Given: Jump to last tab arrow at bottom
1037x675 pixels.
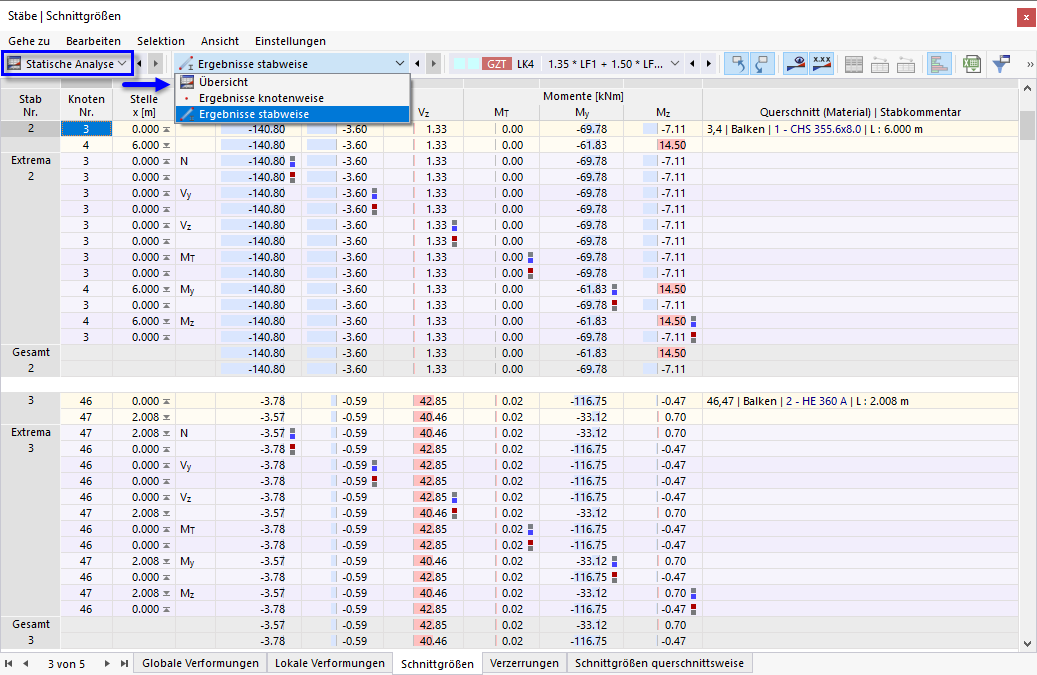Looking at the screenshot, I should (x=124, y=663).
